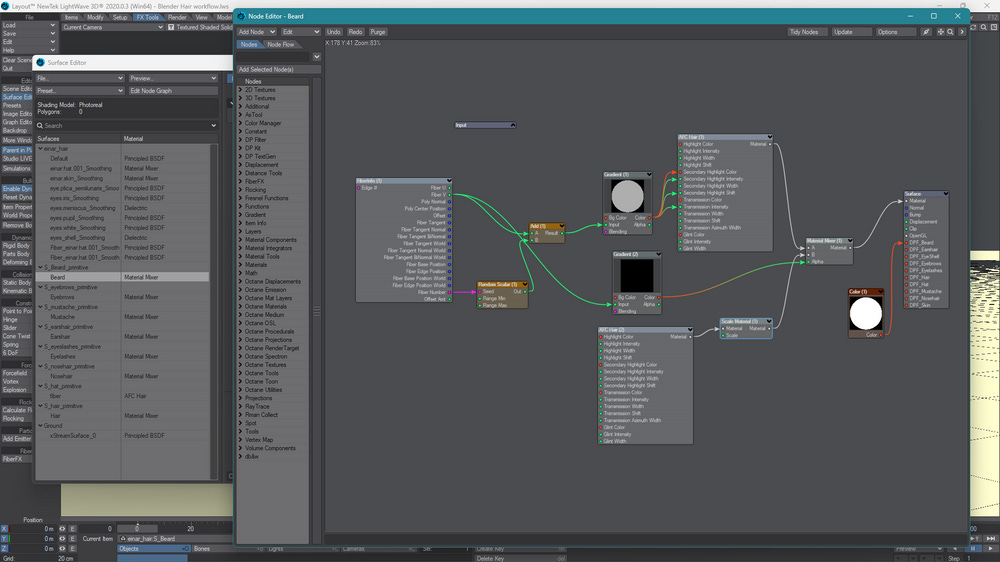The width and height of the screenshot is (1000, 562).
Task: Click the node search field in Node Editor
Action: [x=274, y=57]
